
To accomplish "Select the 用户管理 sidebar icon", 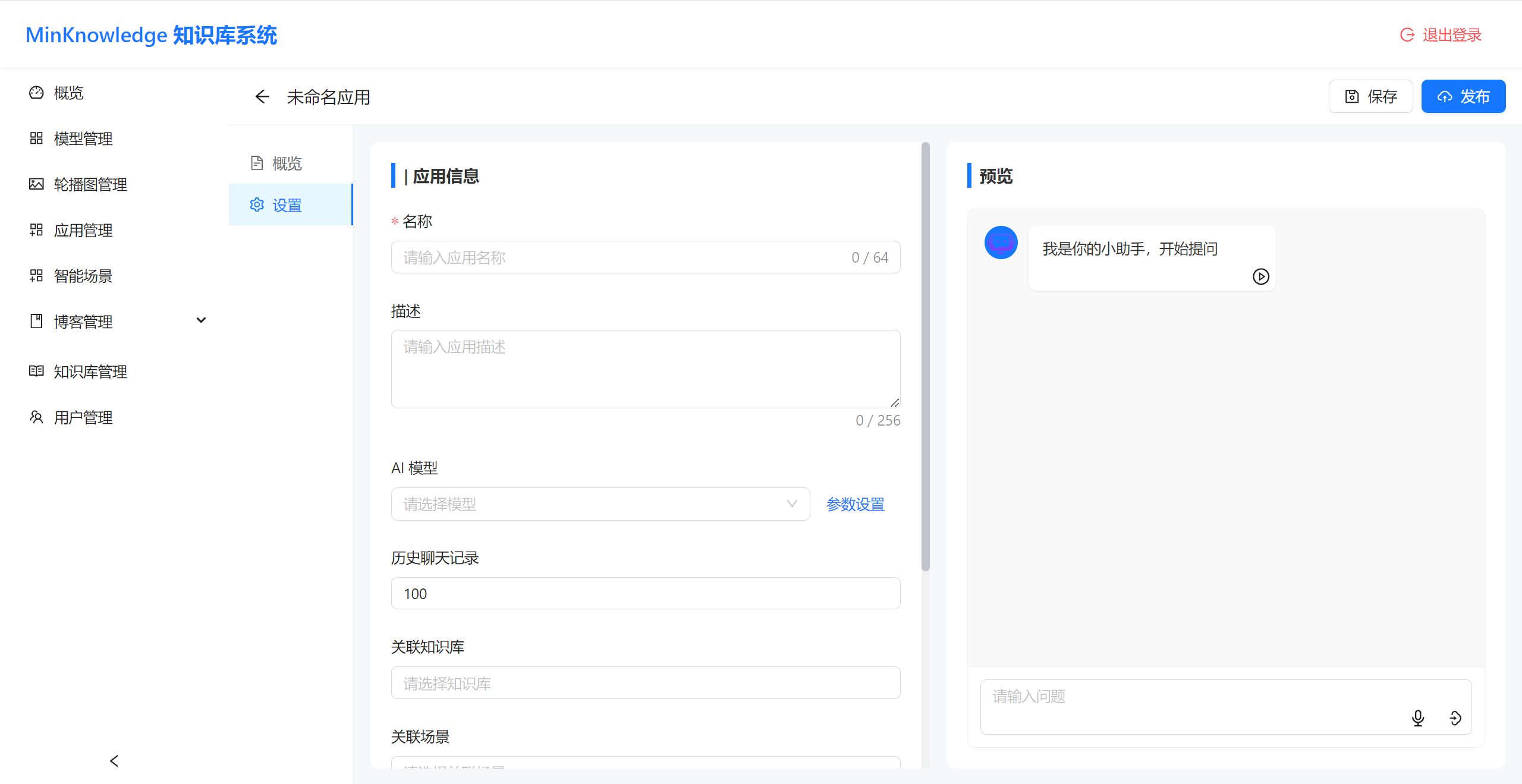I will [x=36, y=417].
